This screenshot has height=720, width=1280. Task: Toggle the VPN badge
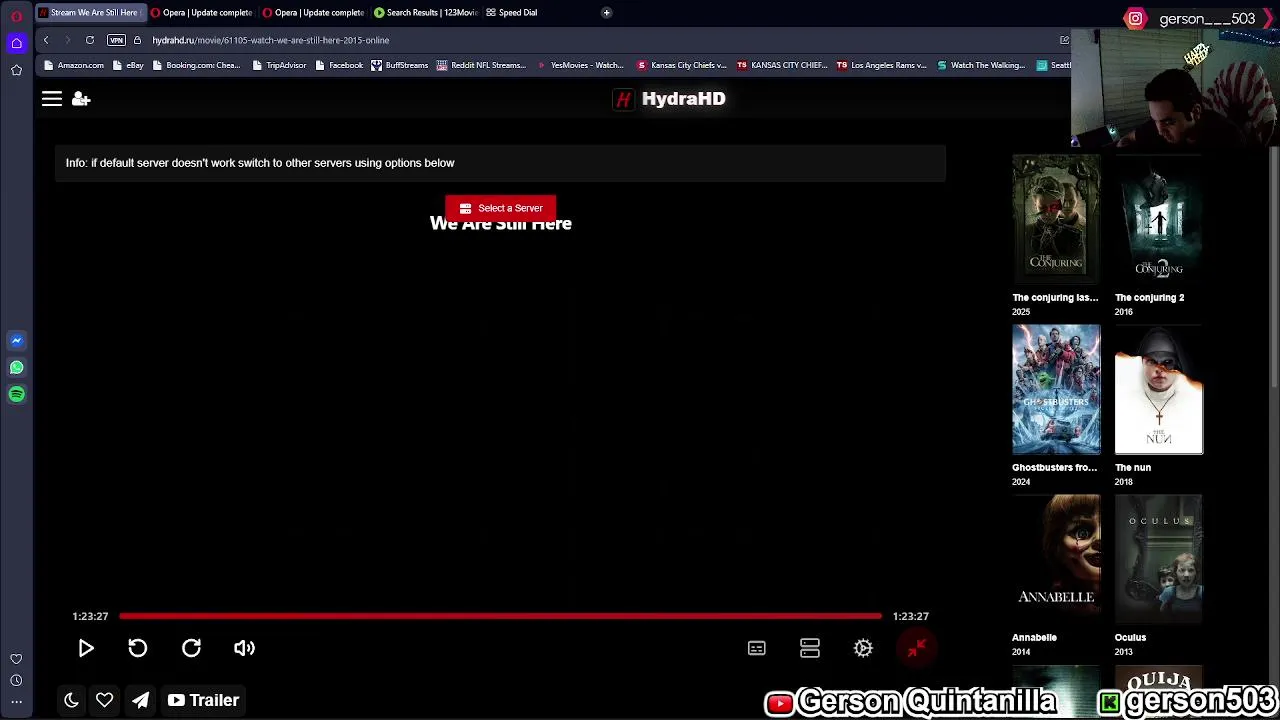(116, 40)
